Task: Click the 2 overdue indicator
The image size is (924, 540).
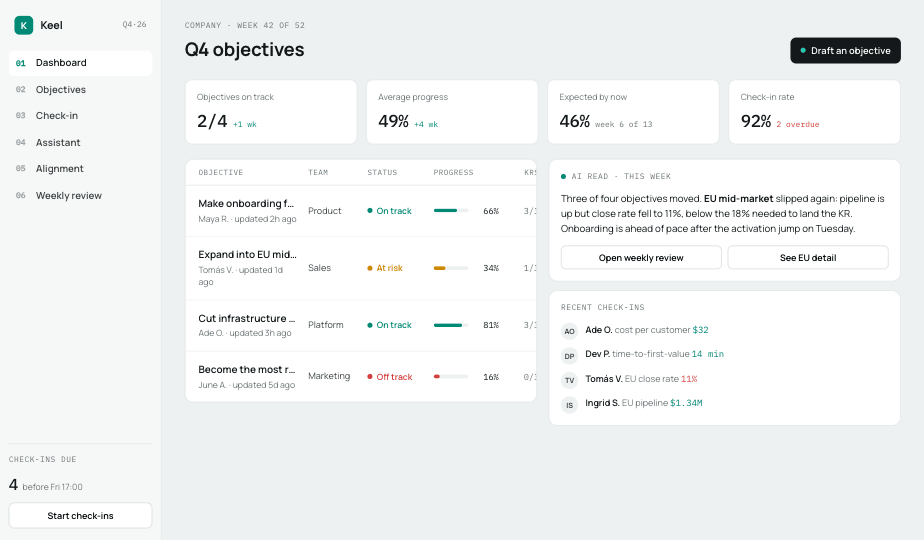Action: click(x=797, y=124)
